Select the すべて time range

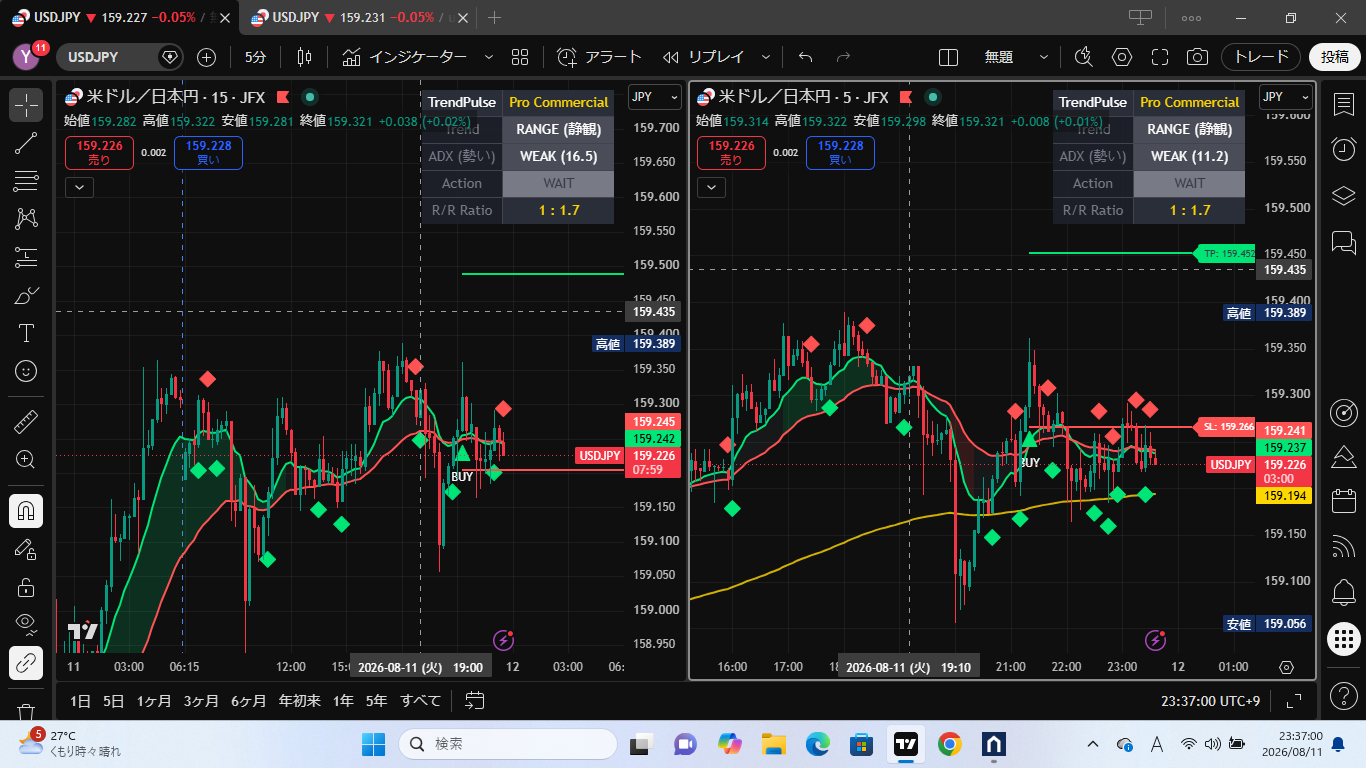click(x=420, y=701)
